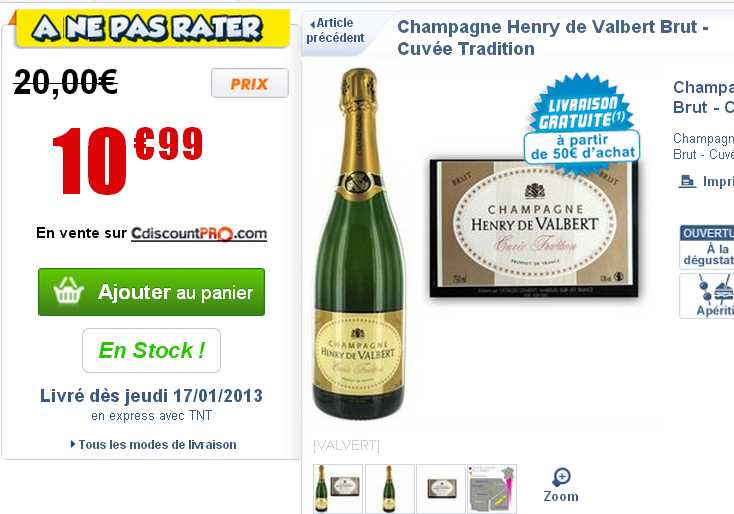Click the printer icon next to Impri
734x514 pixels.
pos(687,181)
